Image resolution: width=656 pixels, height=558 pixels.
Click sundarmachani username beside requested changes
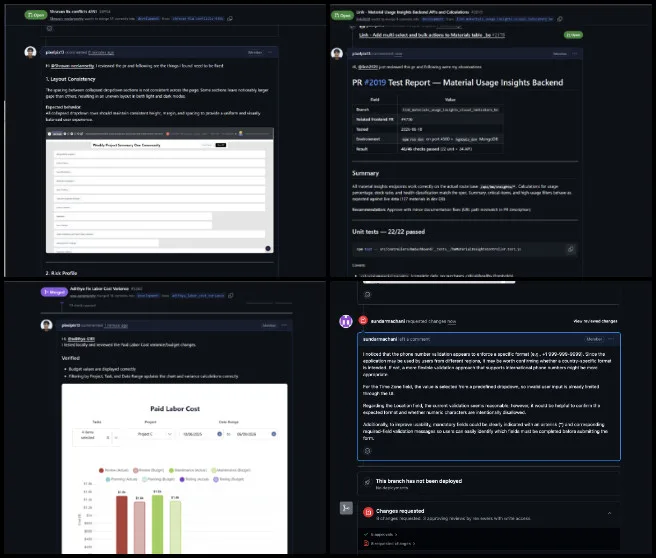tap(388, 321)
